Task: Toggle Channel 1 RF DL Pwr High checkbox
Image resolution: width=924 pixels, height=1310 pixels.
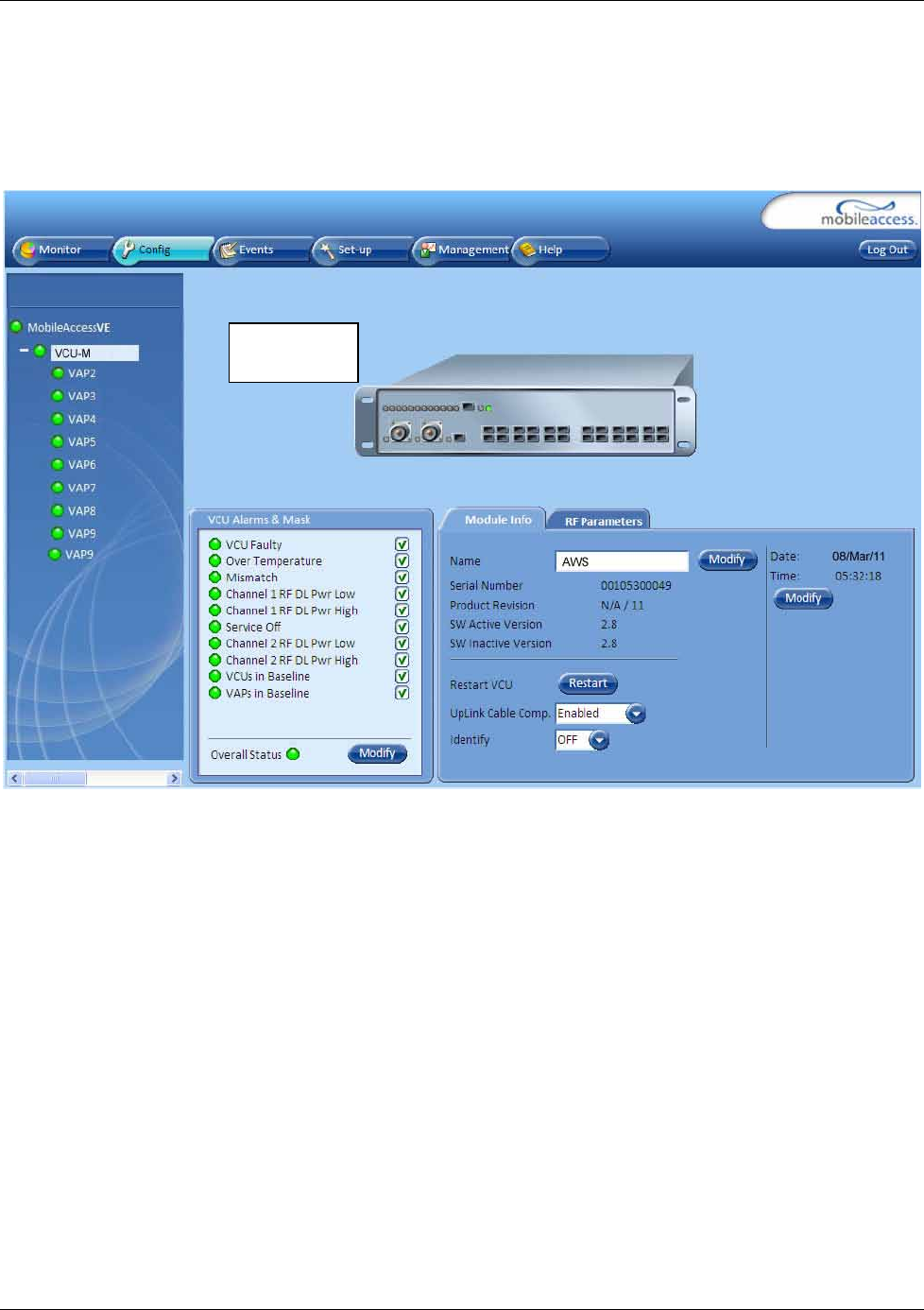Action: tap(402, 611)
